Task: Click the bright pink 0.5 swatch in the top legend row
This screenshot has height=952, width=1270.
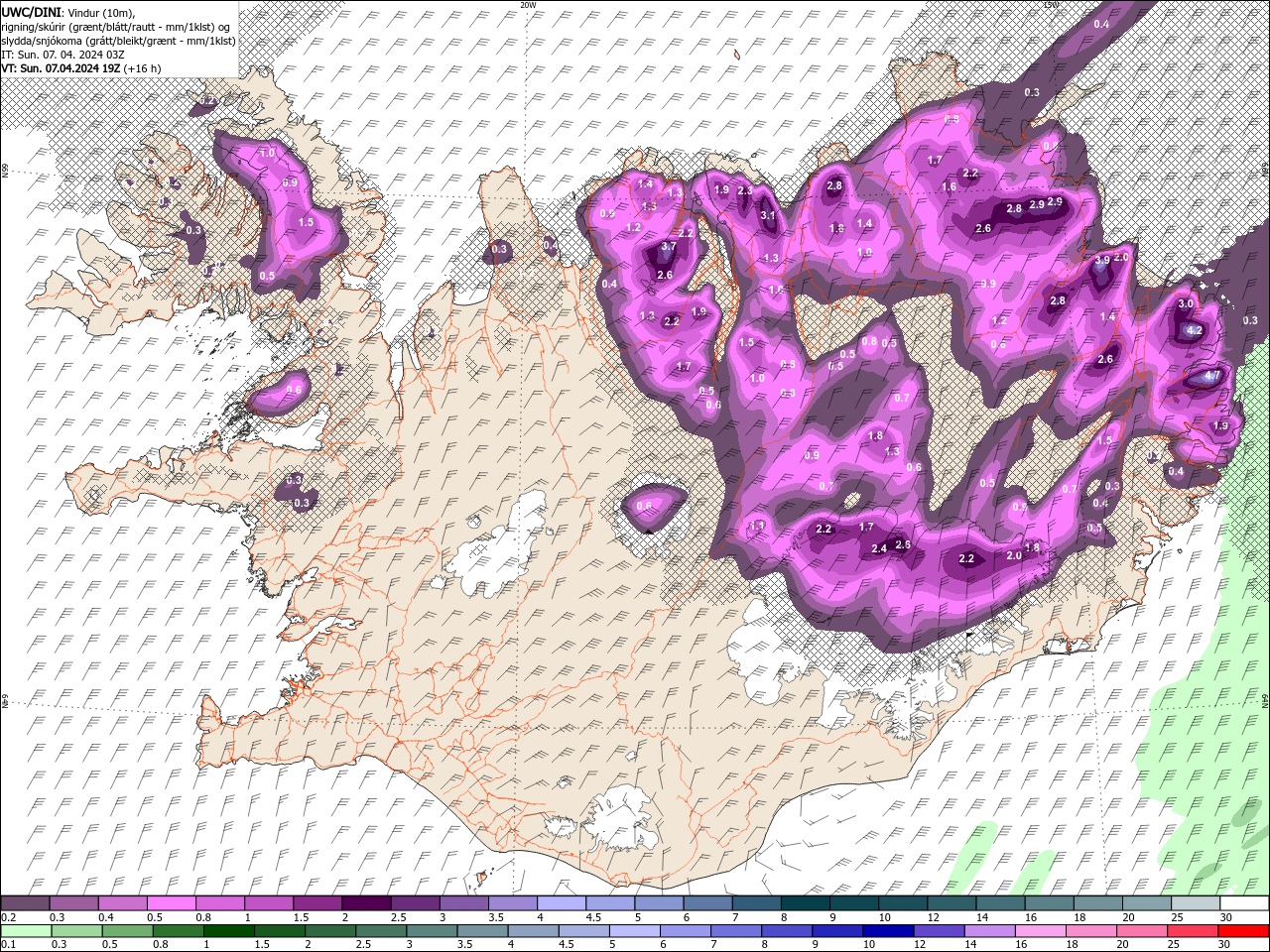Action: click(172, 903)
